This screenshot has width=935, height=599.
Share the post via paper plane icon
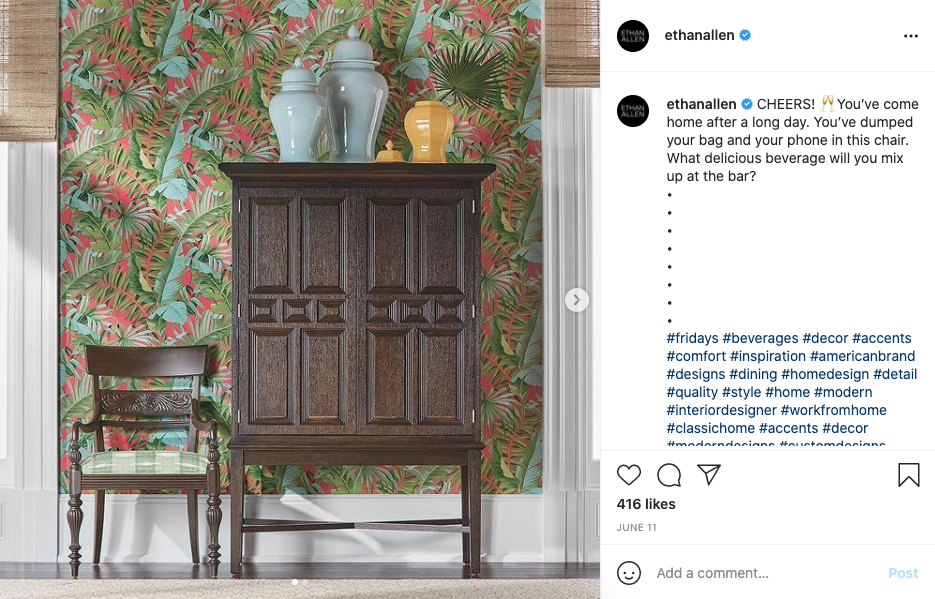[709, 474]
